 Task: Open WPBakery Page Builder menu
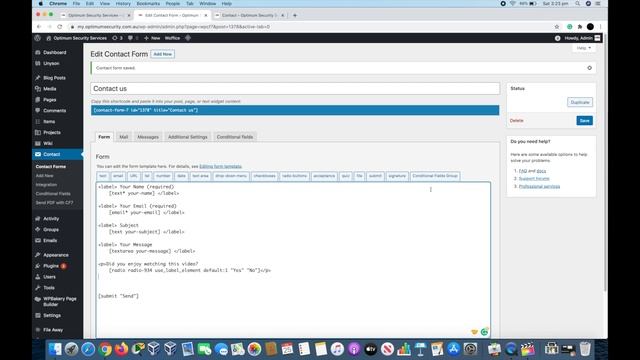pyautogui.click(x=60, y=302)
